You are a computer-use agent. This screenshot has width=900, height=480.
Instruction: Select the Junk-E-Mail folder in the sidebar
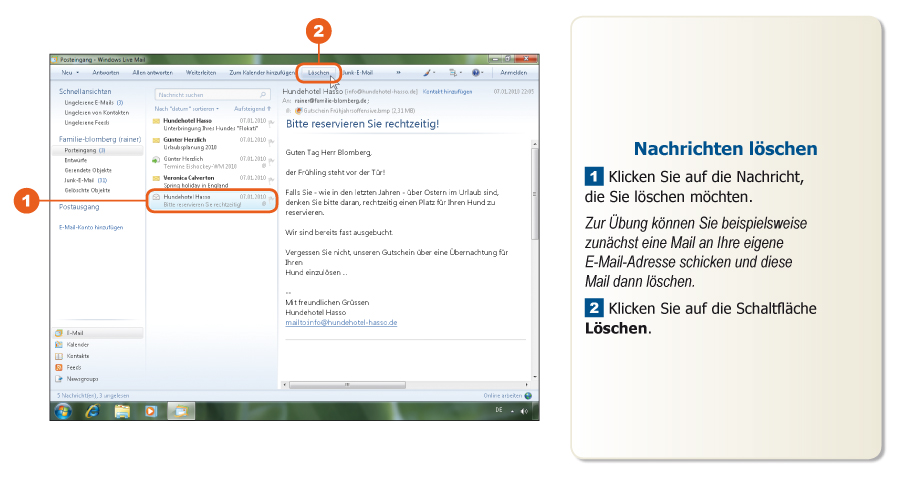click(x=84, y=180)
